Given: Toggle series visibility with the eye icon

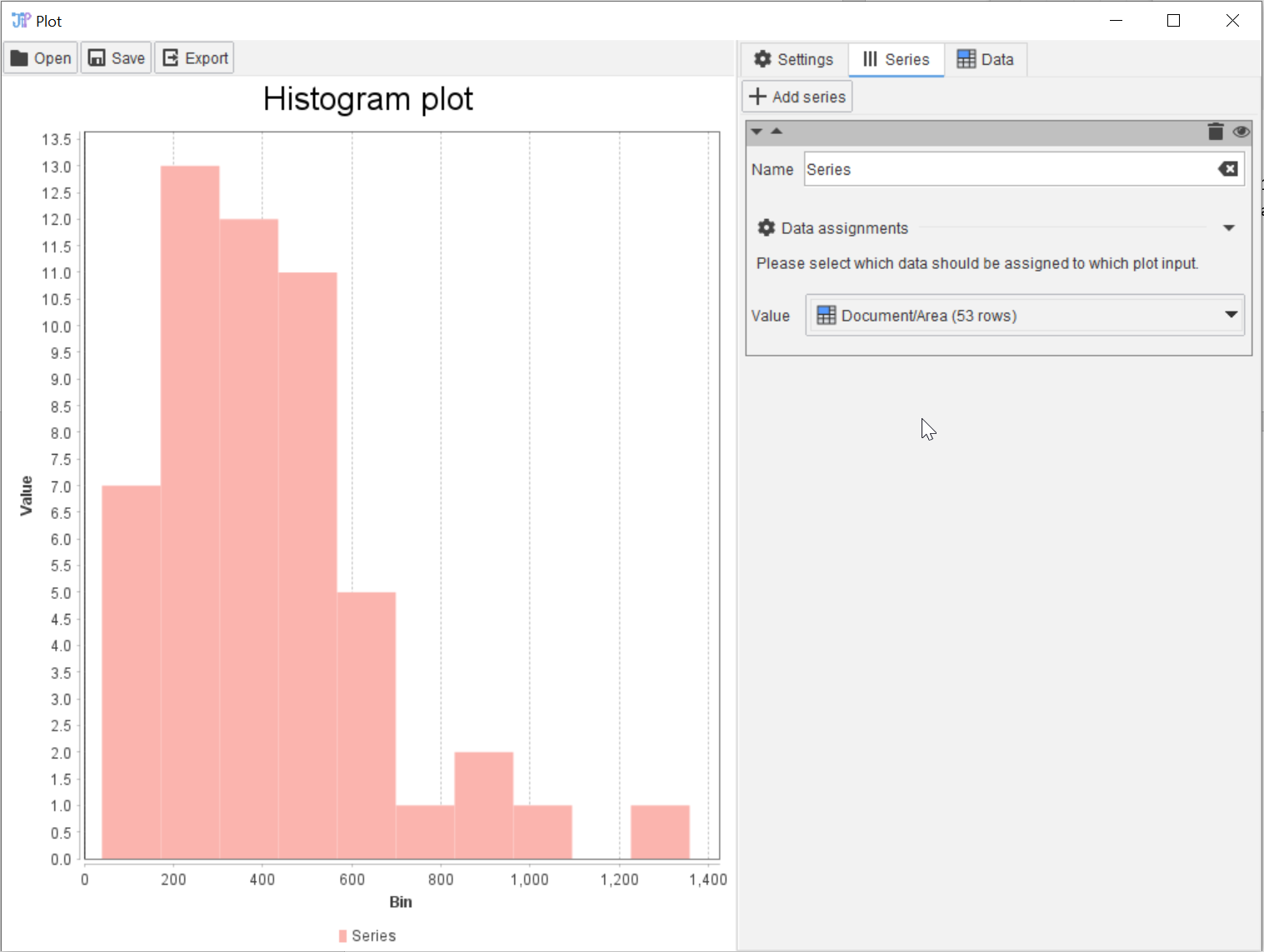Looking at the screenshot, I should coord(1241,132).
